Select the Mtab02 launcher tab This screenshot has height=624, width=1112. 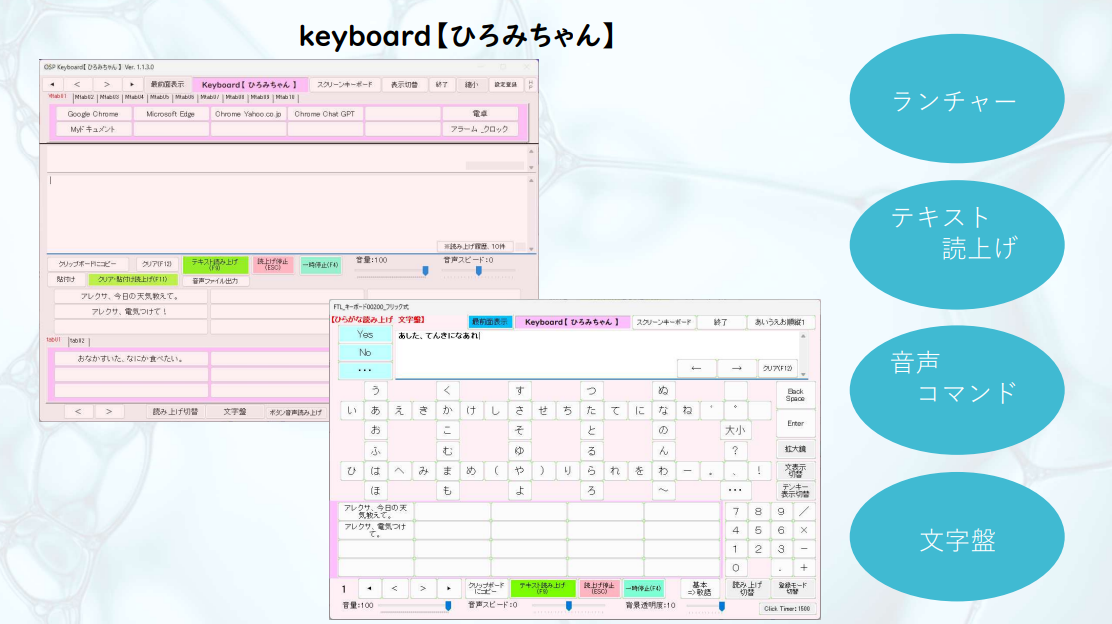(84, 97)
